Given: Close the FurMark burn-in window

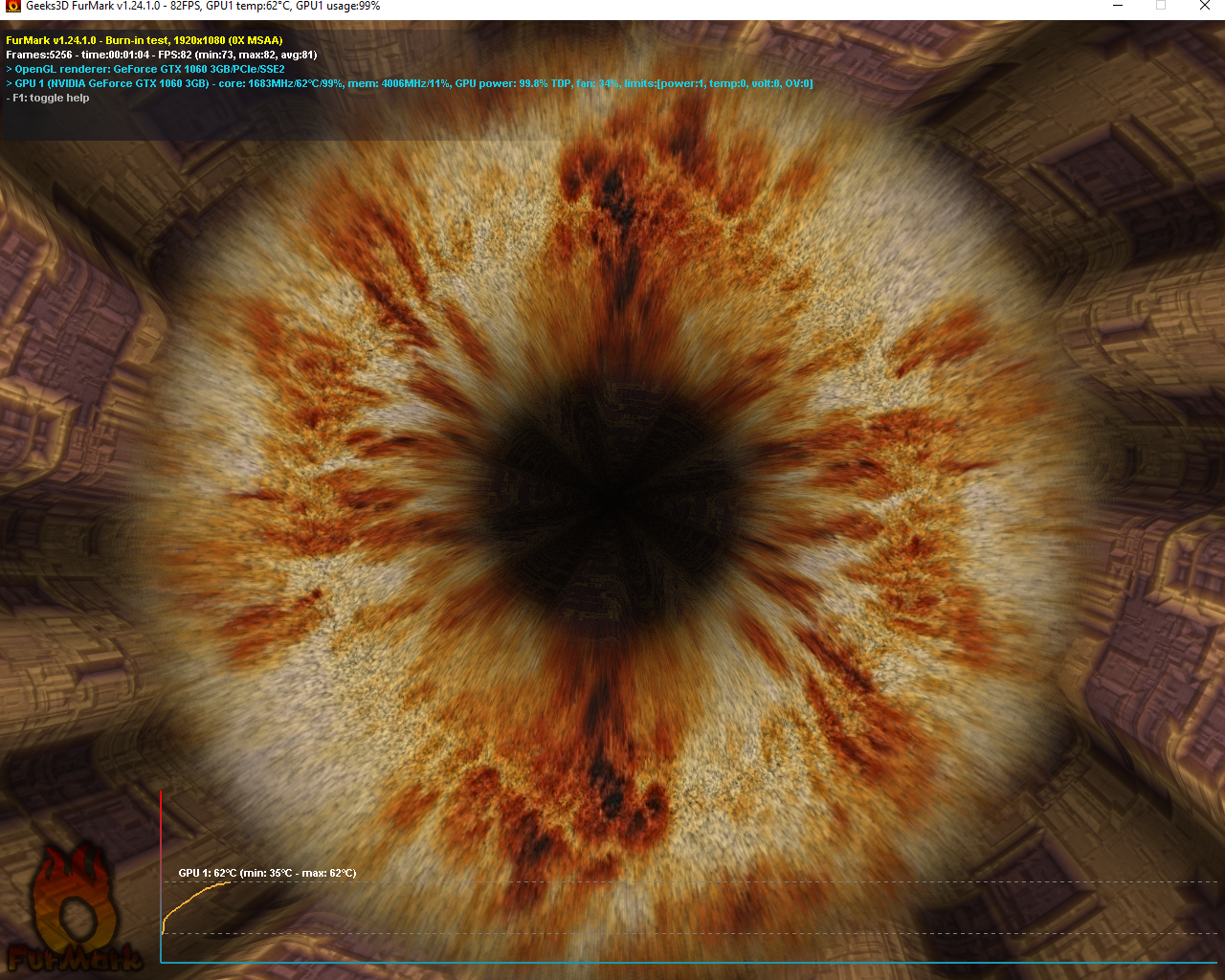Looking at the screenshot, I should click(x=1204, y=6).
